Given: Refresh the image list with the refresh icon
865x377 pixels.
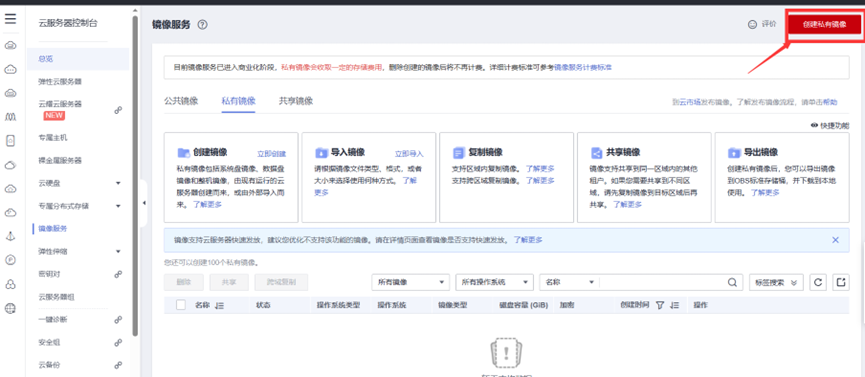Looking at the screenshot, I should [x=818, y=282].
